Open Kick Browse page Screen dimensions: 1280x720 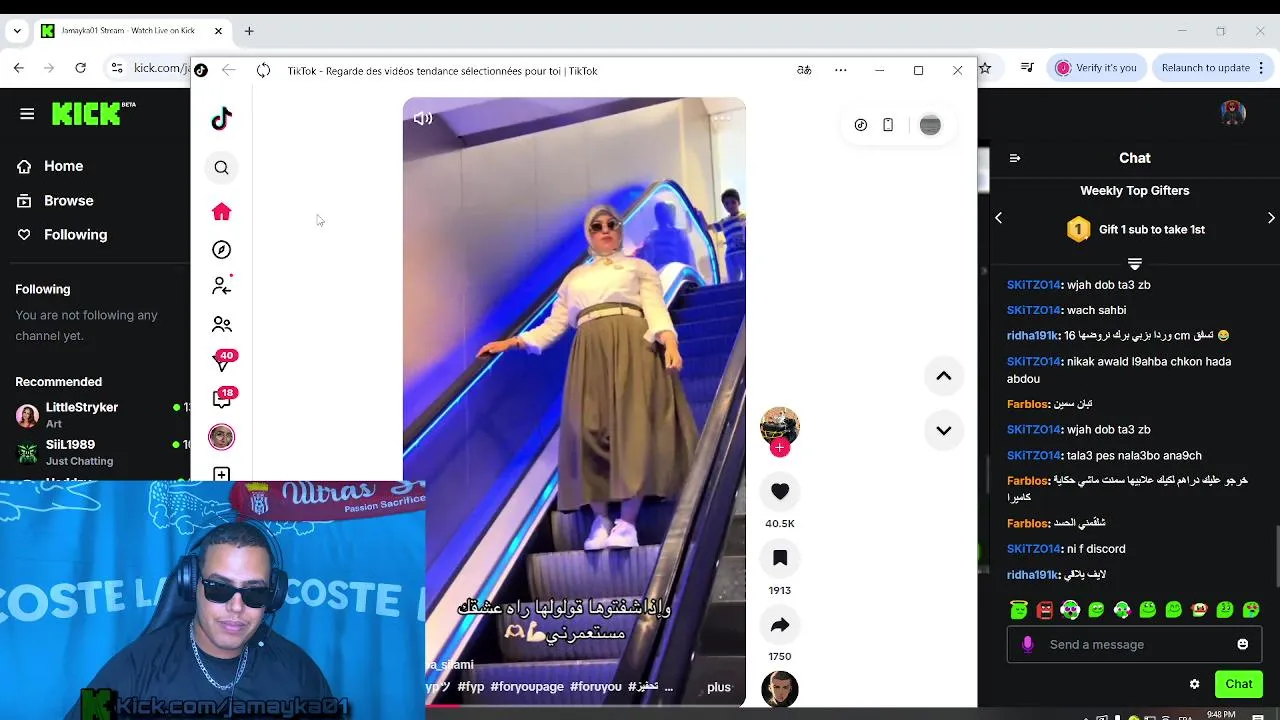pyautogui.click(x=68, y=200)
